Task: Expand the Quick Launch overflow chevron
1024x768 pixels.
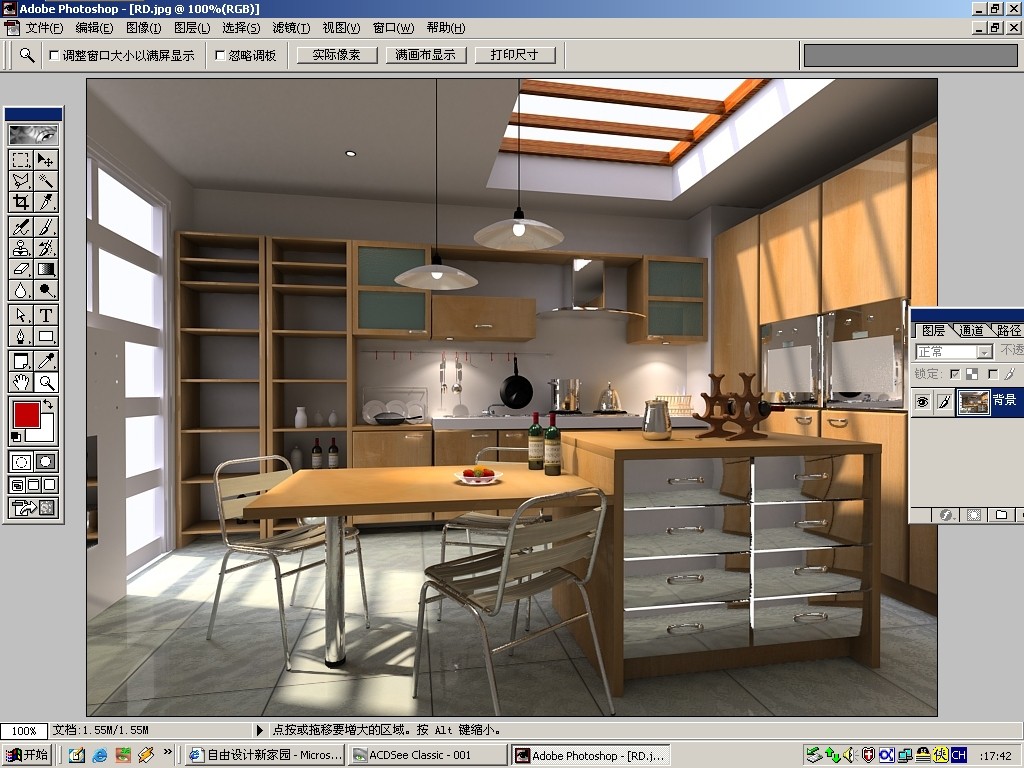Action: pos(167,752)
